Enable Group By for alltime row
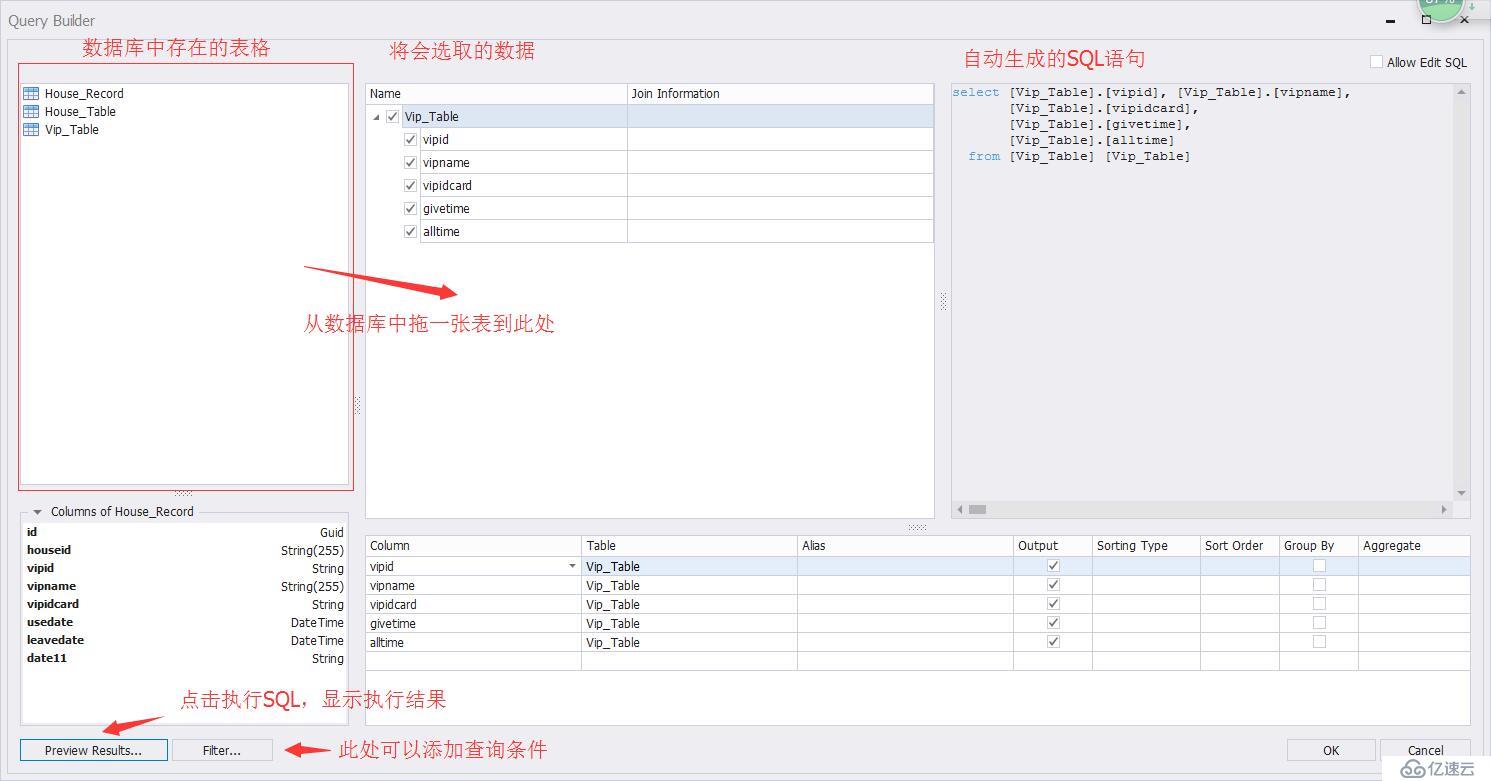The height and width of the screenshot is (781, 1491). click(x=1319, y=642)
